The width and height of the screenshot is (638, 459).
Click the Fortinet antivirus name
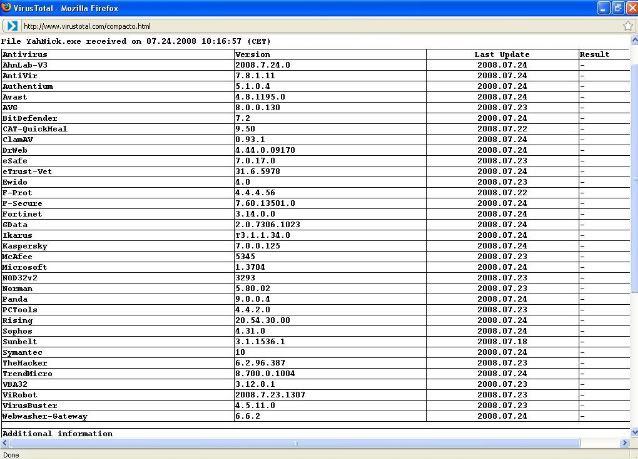(x=22, y=214)
